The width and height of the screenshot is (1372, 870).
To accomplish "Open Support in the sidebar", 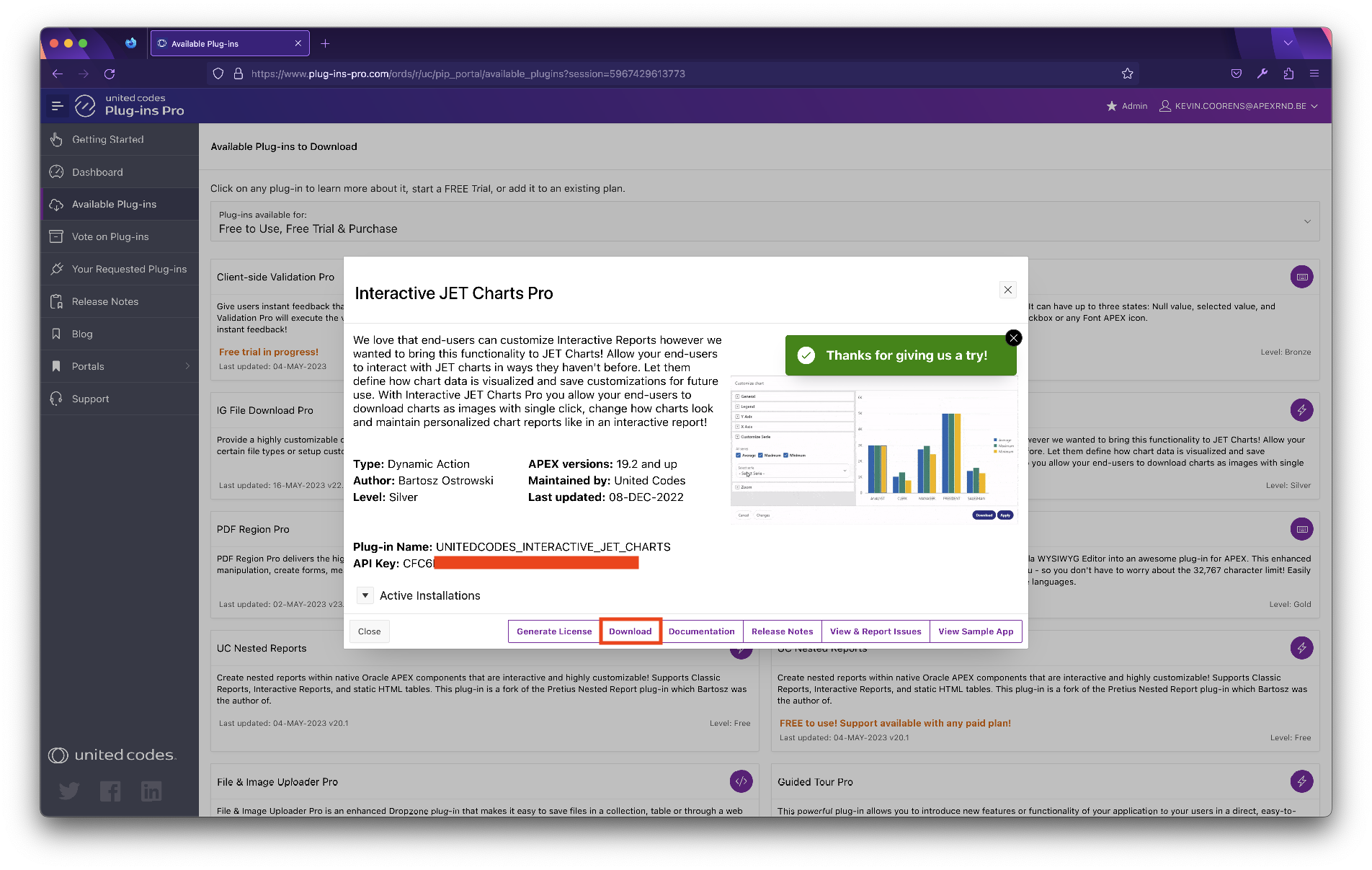I will [120, 399].
